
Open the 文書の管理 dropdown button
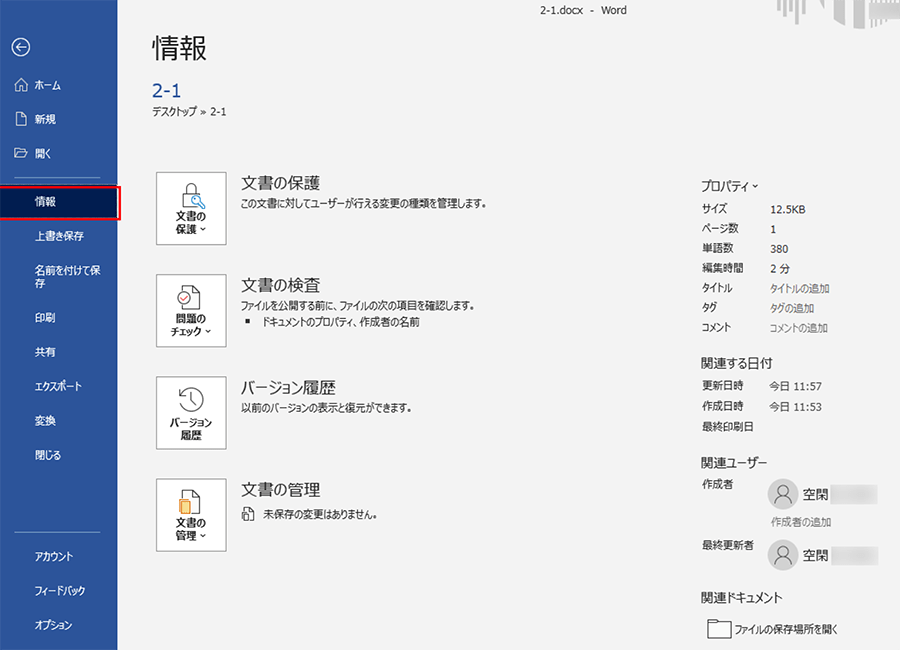pyautogui.click(x=191, y=515)
